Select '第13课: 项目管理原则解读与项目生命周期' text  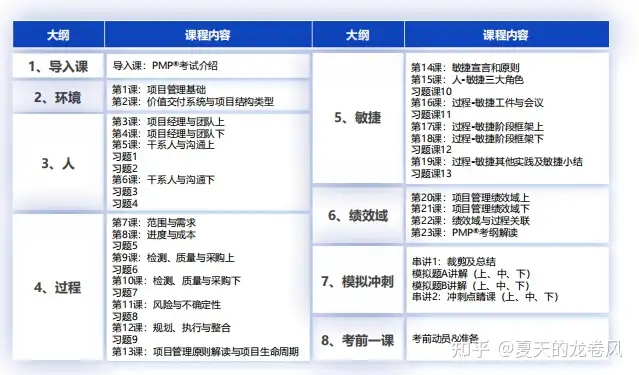coord(205,351)
